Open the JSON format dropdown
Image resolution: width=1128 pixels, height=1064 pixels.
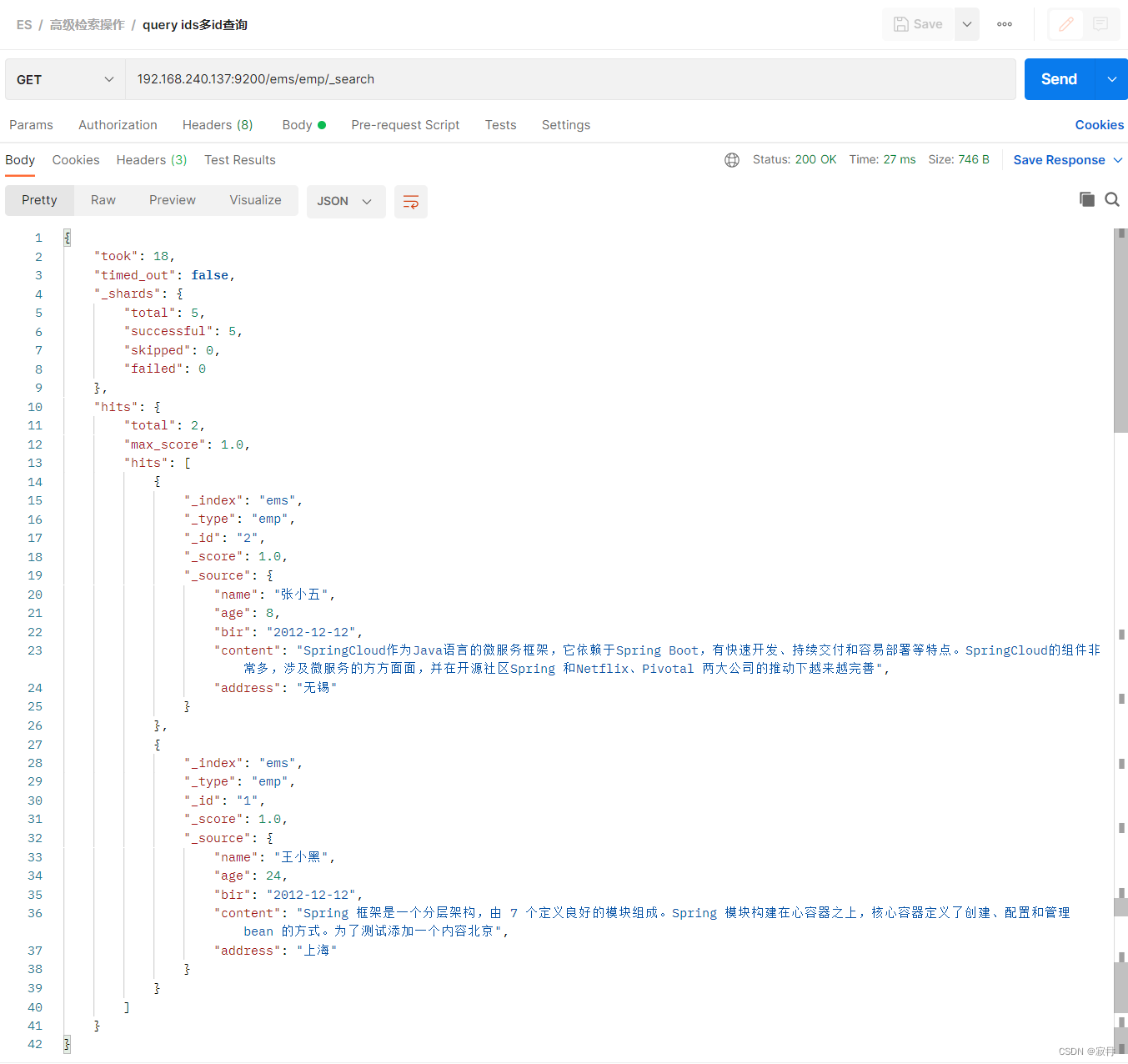pos(345,201)
